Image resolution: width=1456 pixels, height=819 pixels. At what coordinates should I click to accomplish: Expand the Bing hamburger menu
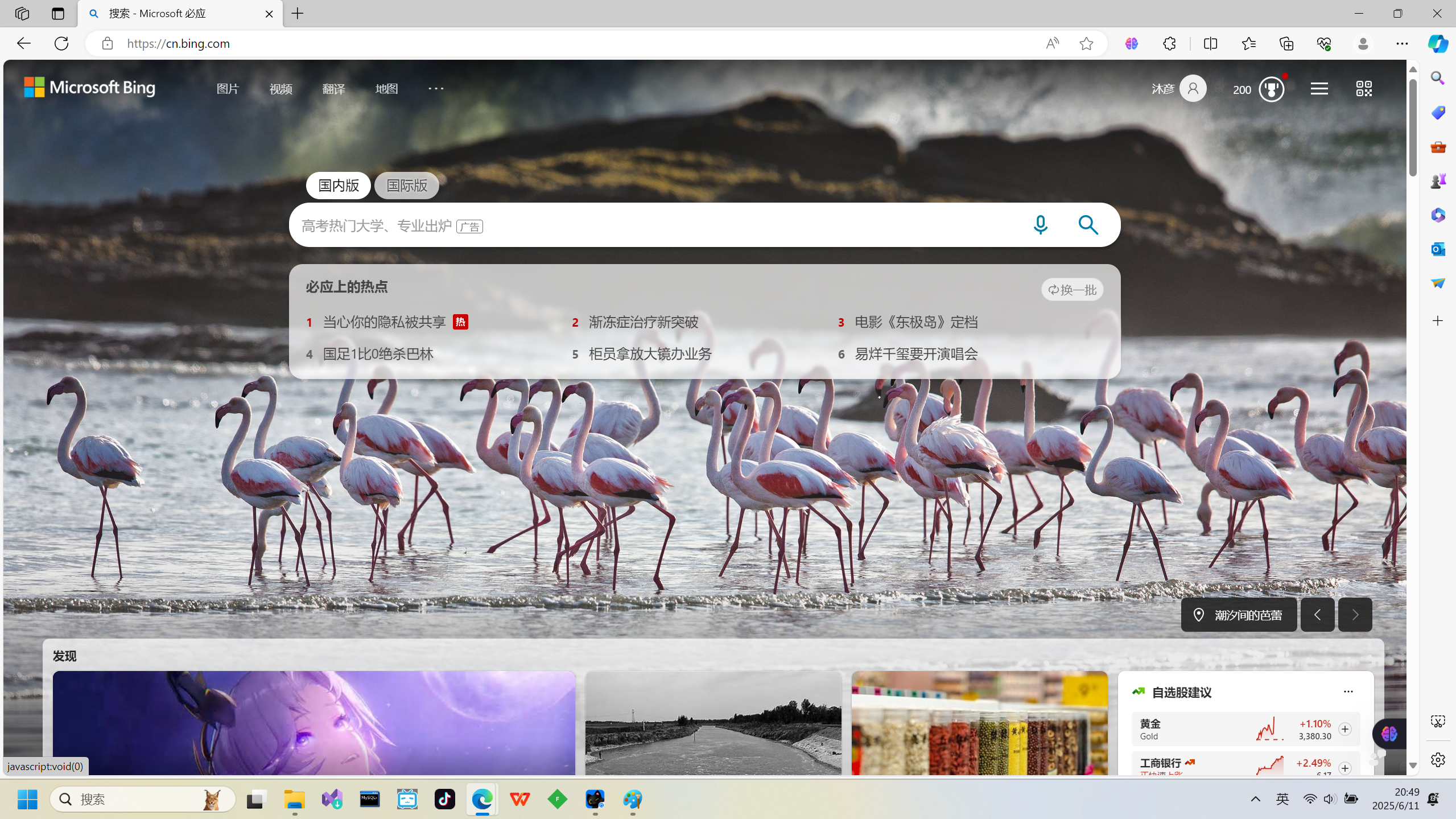click(x=1319, y=89)
